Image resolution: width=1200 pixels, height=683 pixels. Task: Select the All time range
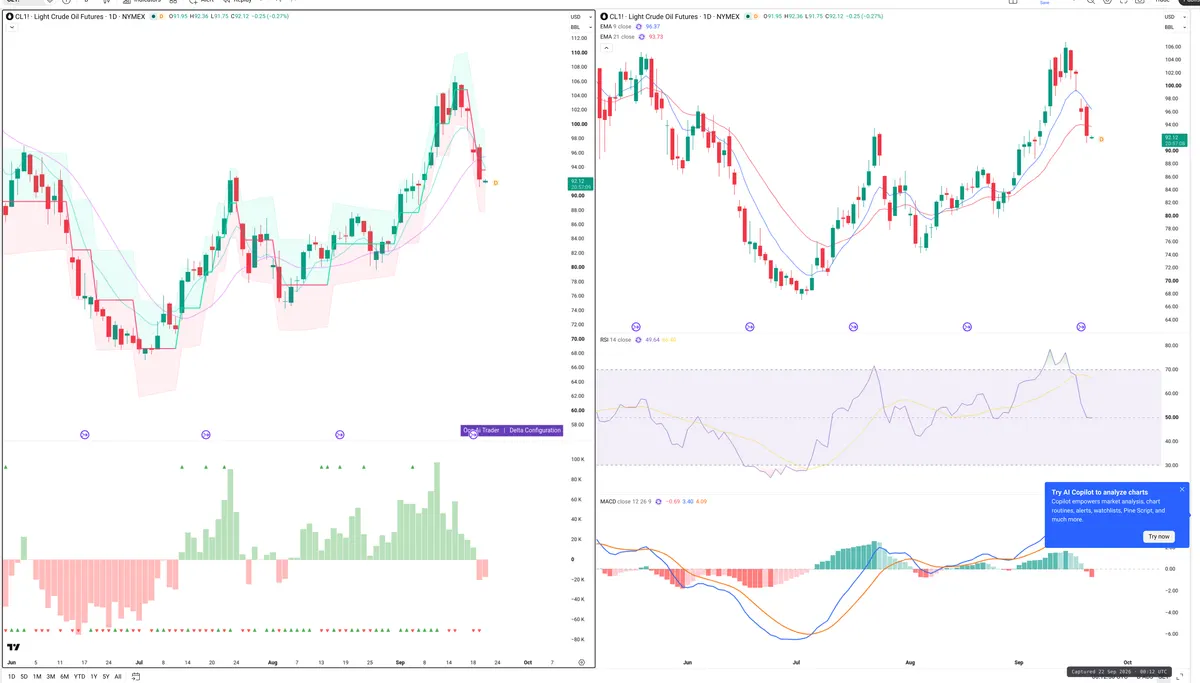point(118,676)
